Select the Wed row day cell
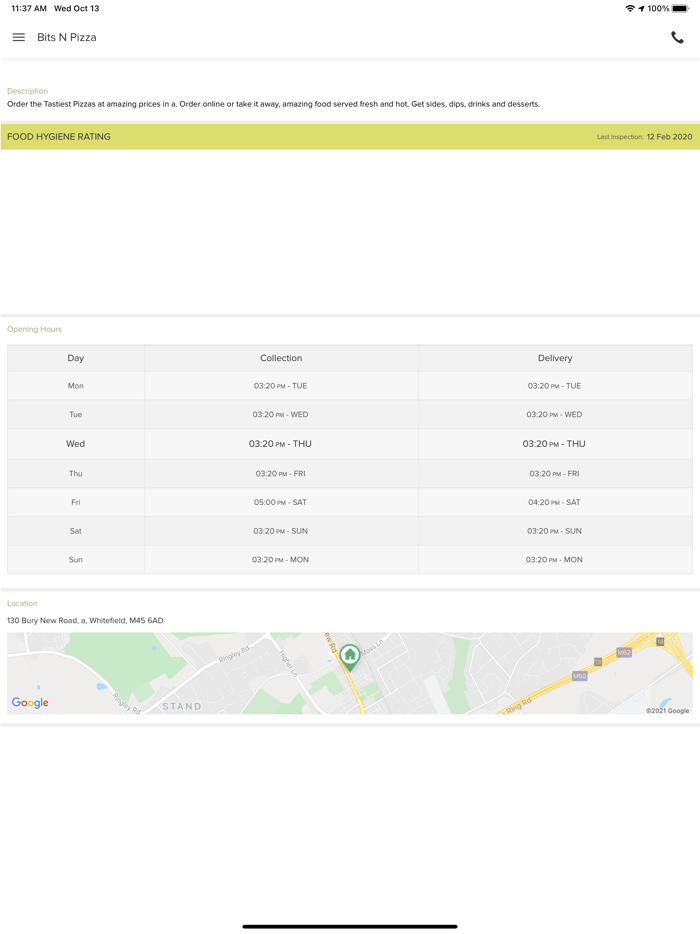 76,444
